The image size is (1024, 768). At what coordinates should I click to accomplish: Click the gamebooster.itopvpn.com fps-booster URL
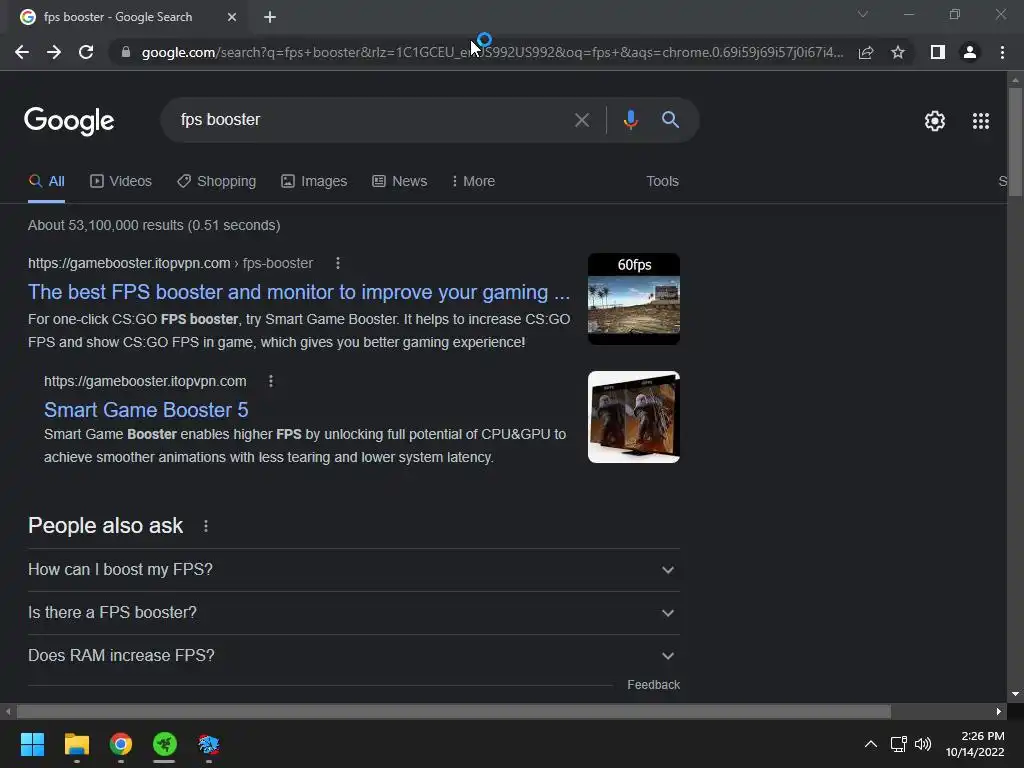(x=170, y=263)
